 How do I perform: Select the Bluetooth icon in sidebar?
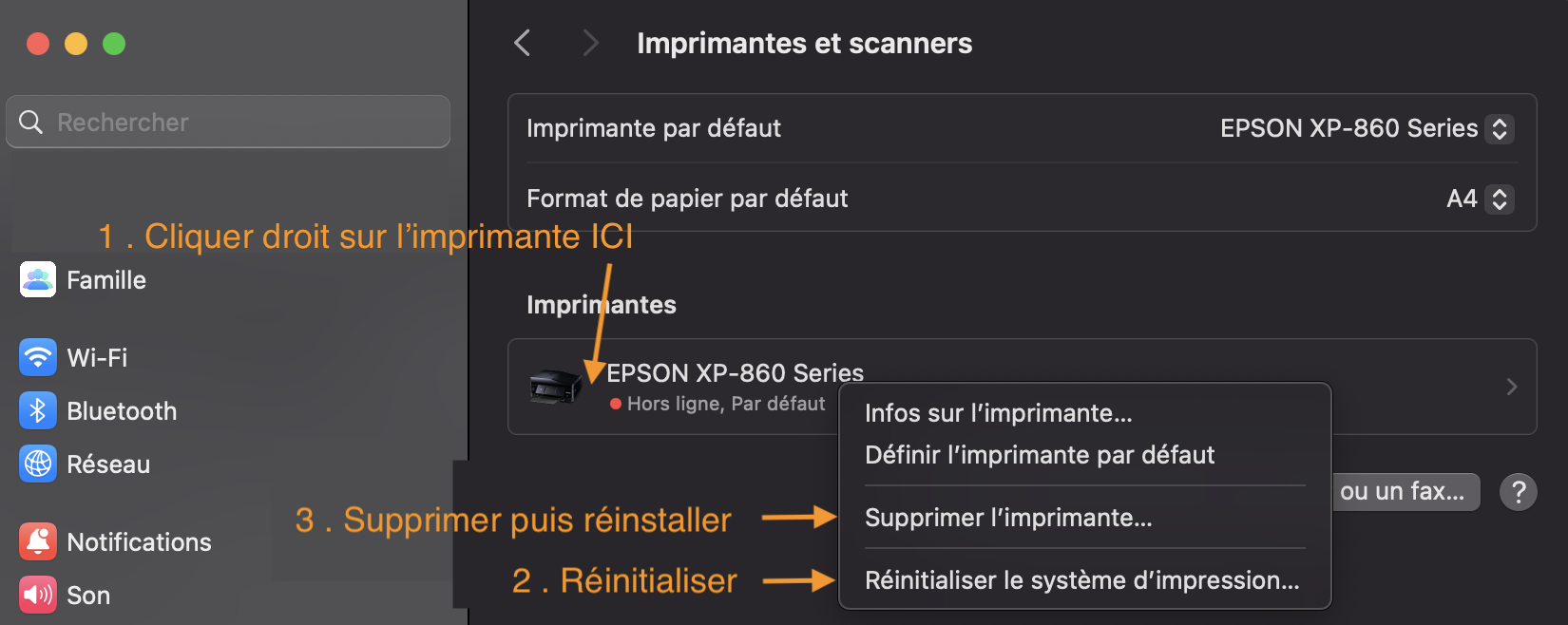[38, 411]
